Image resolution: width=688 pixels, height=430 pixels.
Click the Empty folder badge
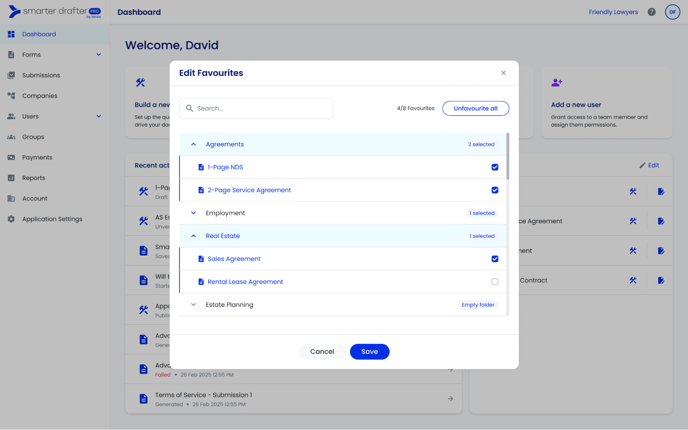tap(478, 305)
